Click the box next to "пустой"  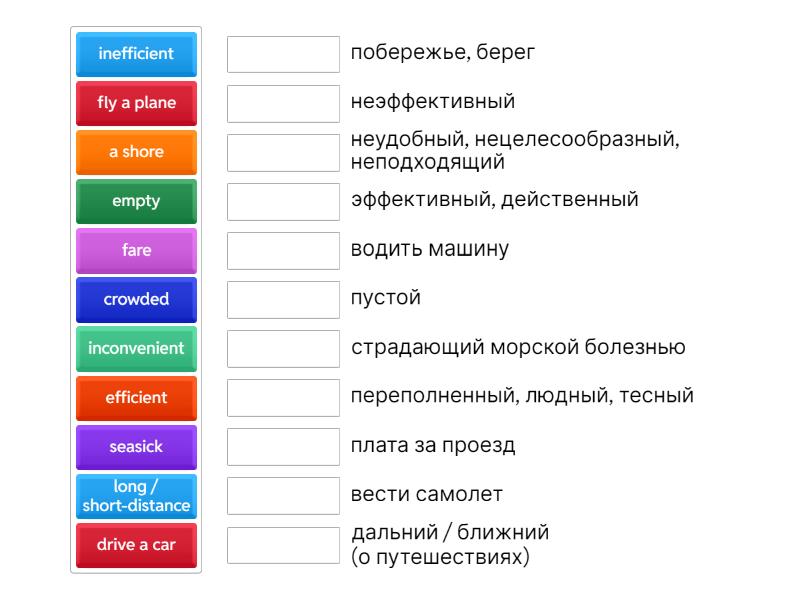pyautogui.click(x=283, y=299)
